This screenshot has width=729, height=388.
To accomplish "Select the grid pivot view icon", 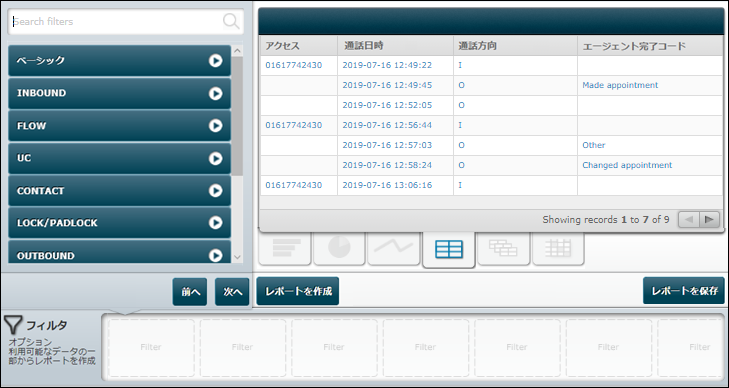I will (x=558, y=249).
